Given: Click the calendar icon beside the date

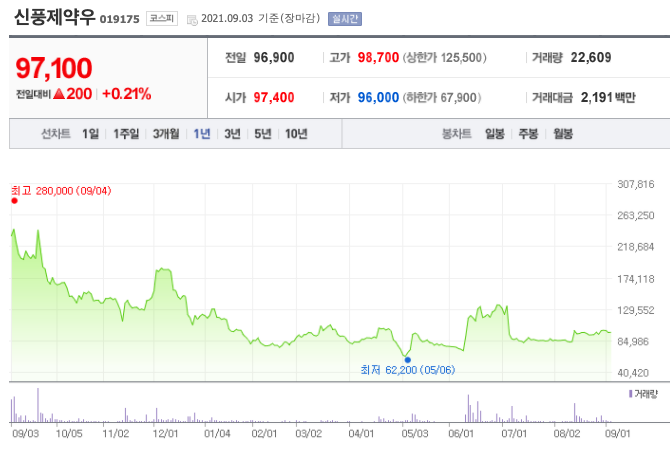Looking at the screenshot, I should coord(192,20).
